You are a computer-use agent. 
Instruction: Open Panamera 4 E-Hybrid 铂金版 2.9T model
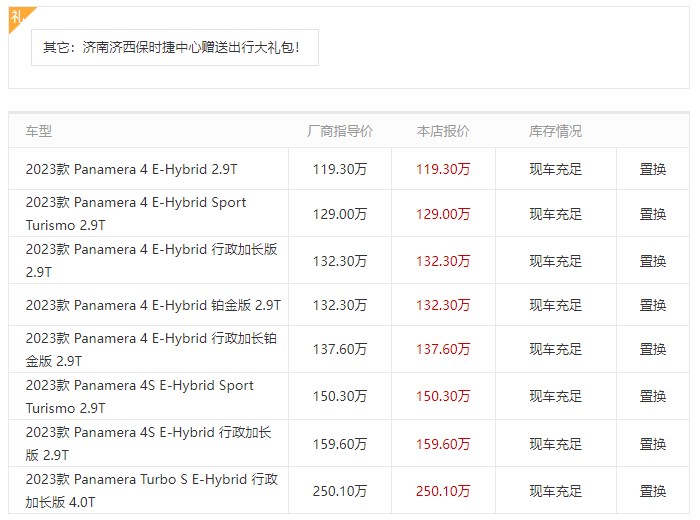pos(153,305)
